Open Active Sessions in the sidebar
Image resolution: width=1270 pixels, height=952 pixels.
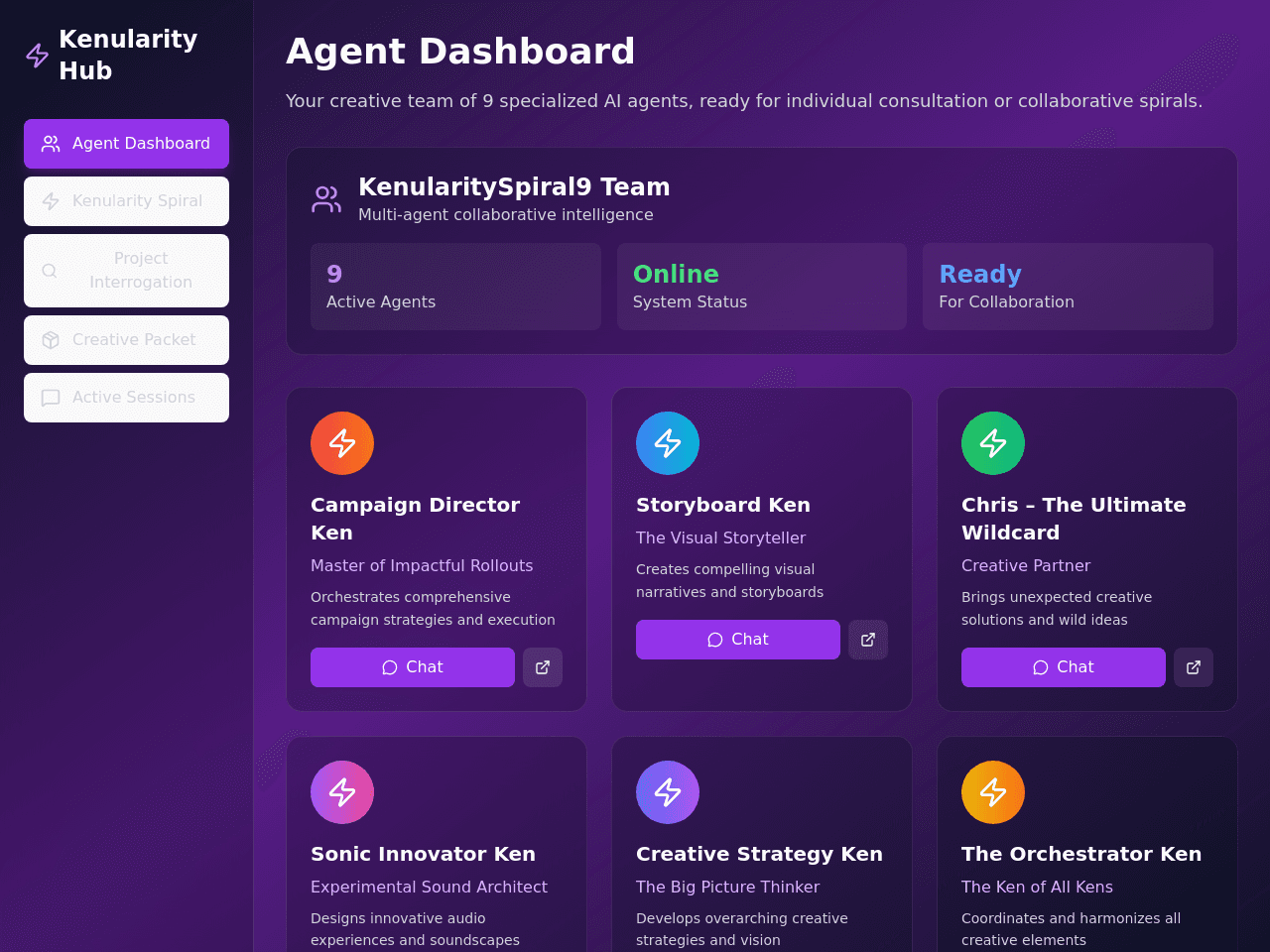coord(126,398)
